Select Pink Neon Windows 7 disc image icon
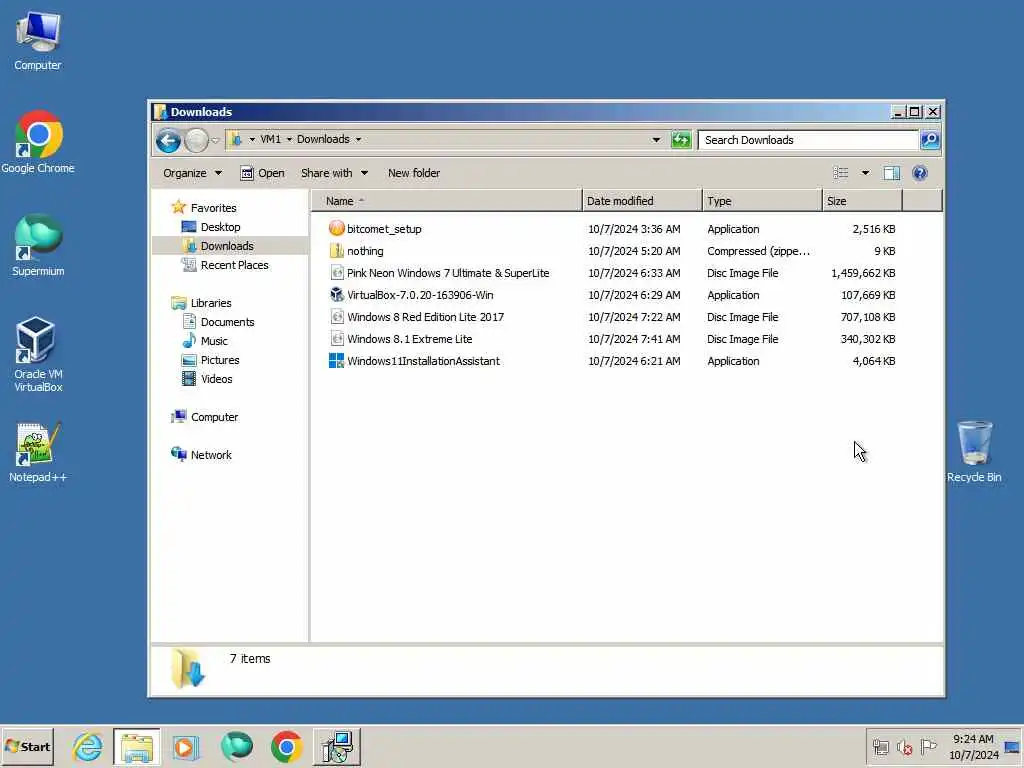The width and height of the screenshot is (1024, 768). (x=336, y=273)
